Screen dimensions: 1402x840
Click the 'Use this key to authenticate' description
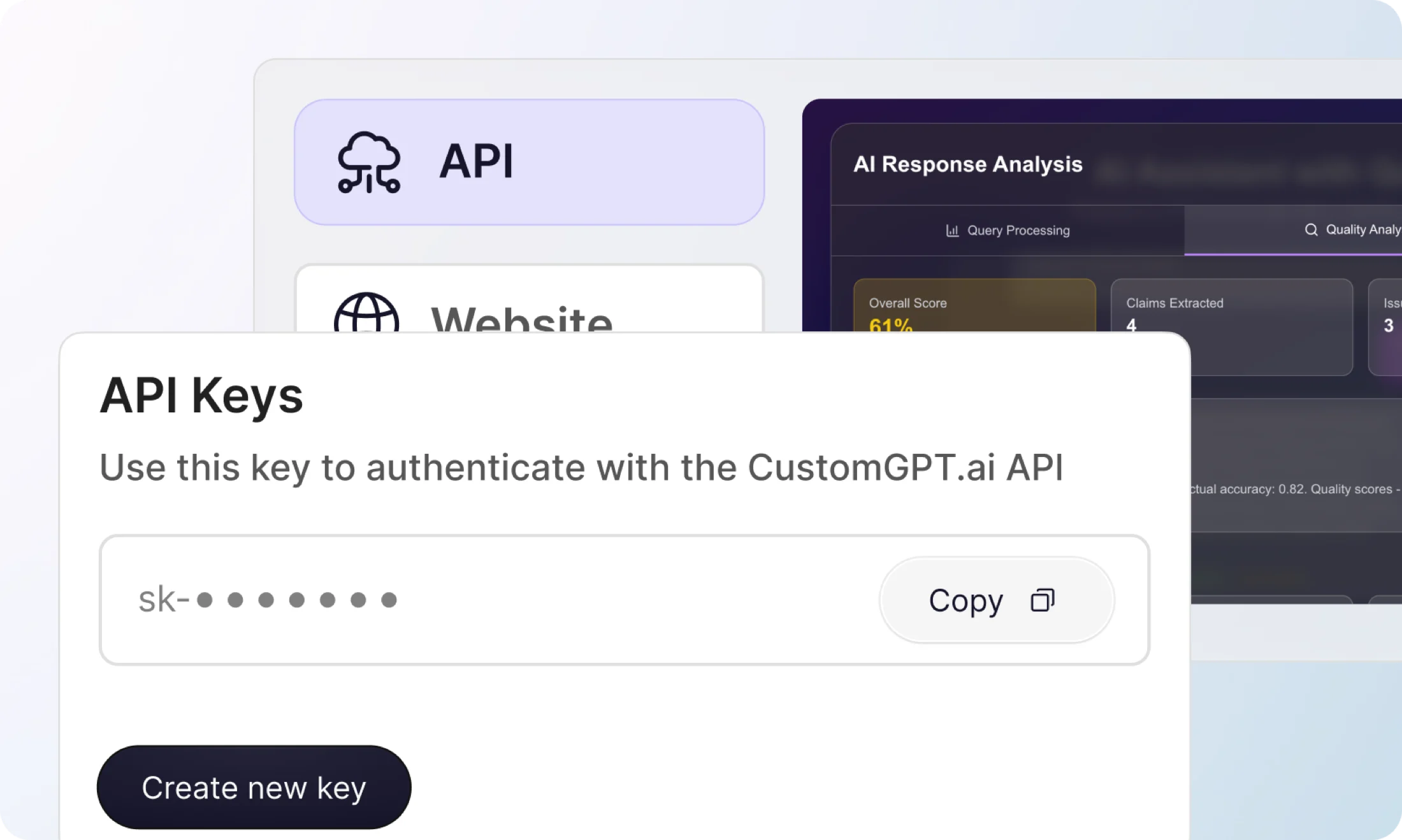click(581, 468)
